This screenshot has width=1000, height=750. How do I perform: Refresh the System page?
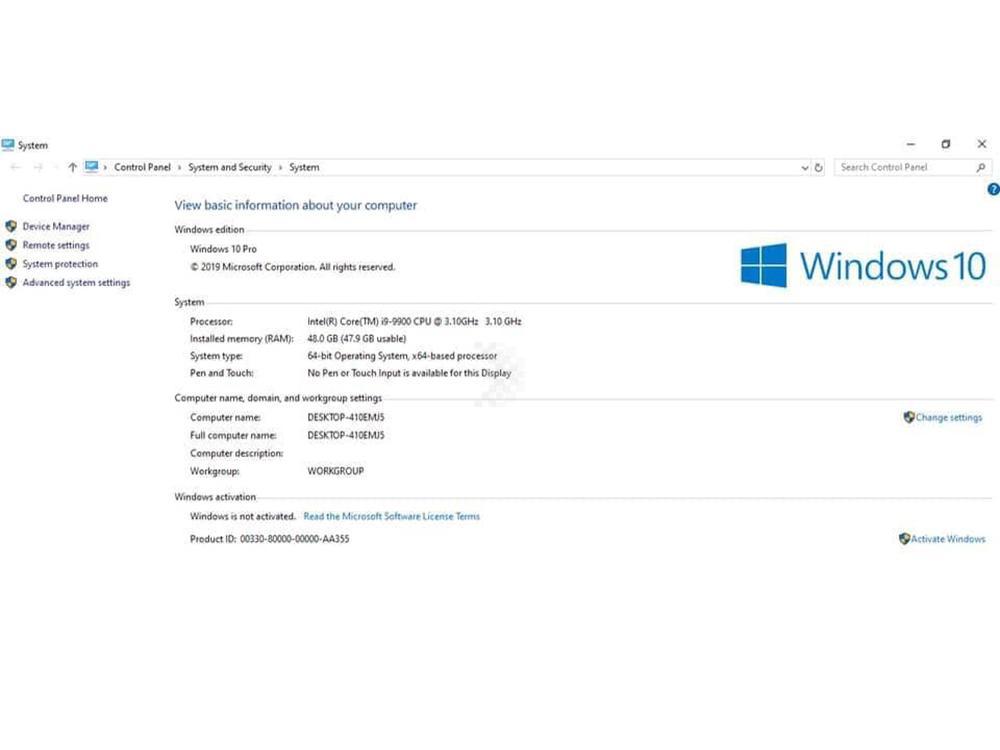coord(819,168)
